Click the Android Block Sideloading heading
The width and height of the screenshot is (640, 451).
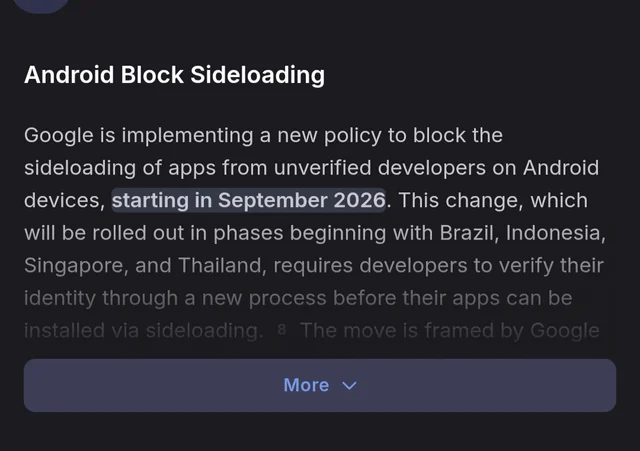(x=174, y=75)
